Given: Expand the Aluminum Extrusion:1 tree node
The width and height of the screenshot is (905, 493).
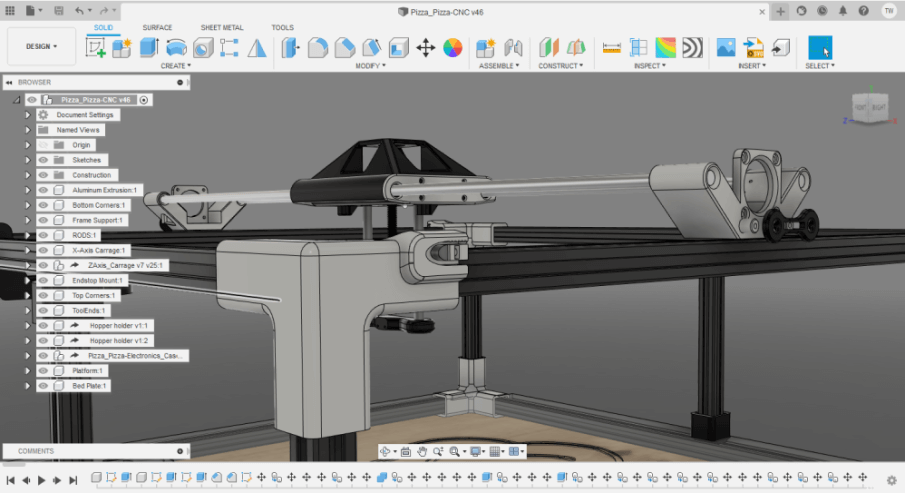Looking at the screenshot, I should pos(28,190).
